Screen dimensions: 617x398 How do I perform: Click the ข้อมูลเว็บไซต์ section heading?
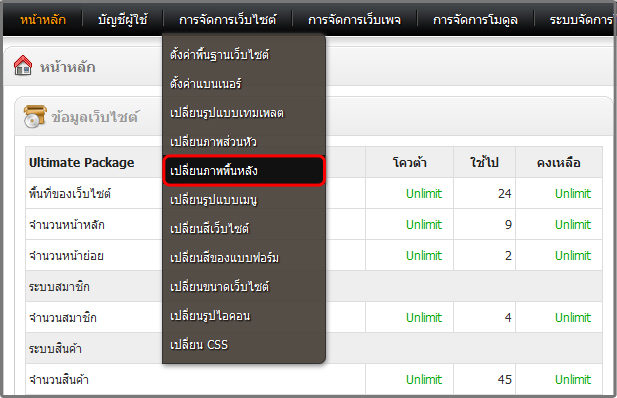click(95, 117)
